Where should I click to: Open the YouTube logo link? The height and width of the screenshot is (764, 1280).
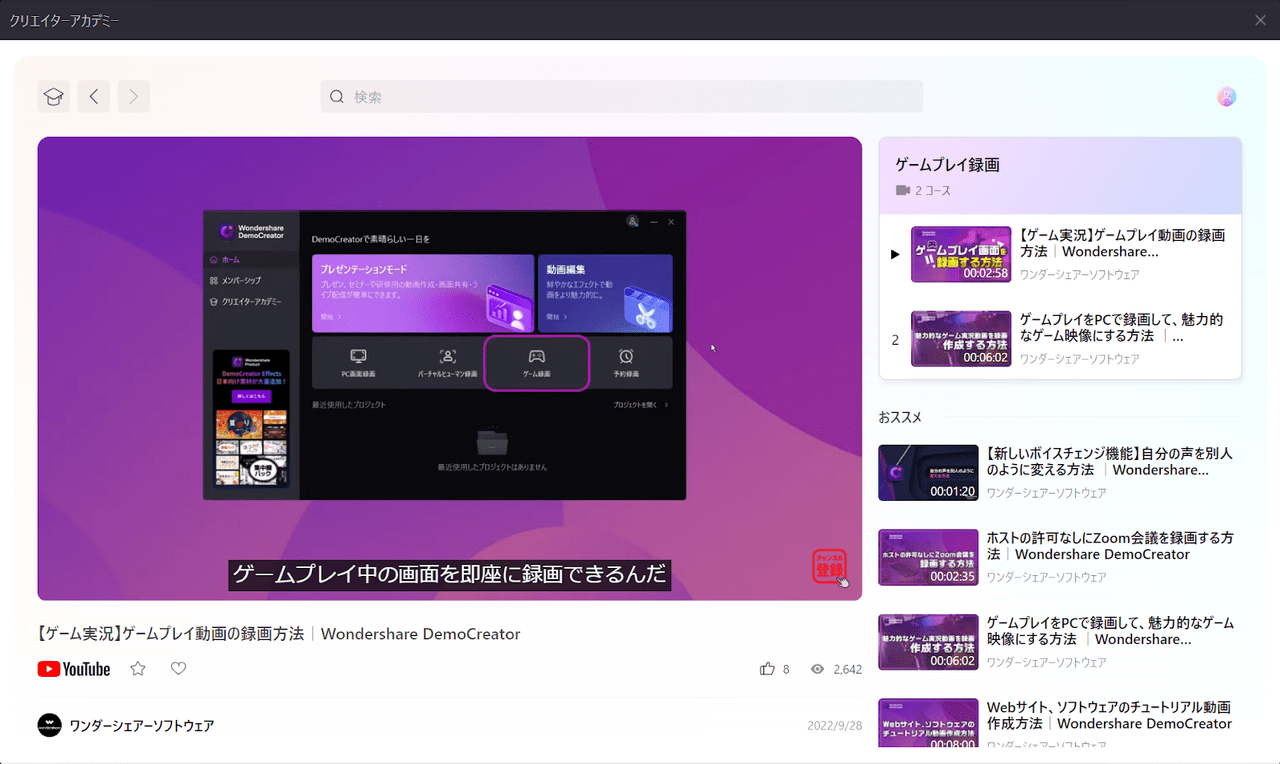click(x=74, y=669)
